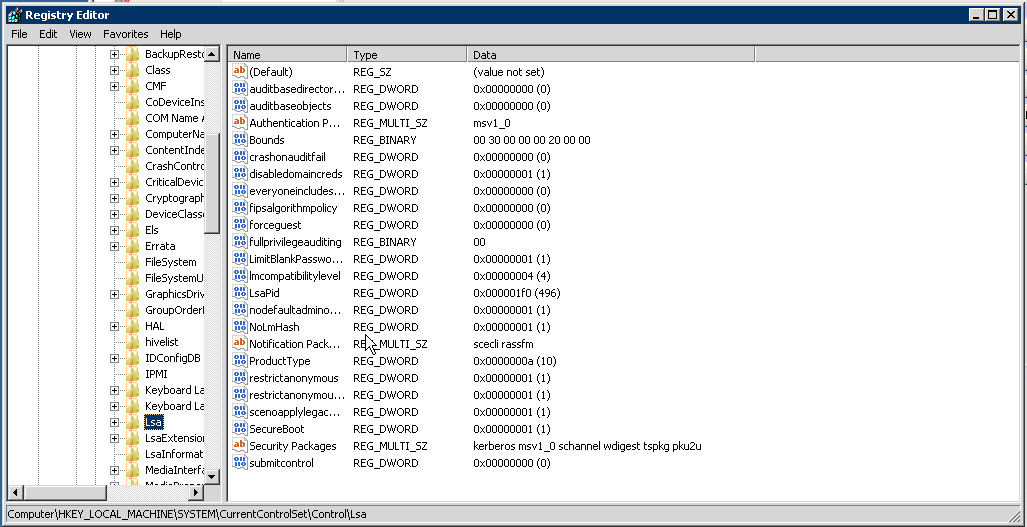Click the icon next to forceguest
Viewport: 1027px width, 527px height.
point(240,225)
